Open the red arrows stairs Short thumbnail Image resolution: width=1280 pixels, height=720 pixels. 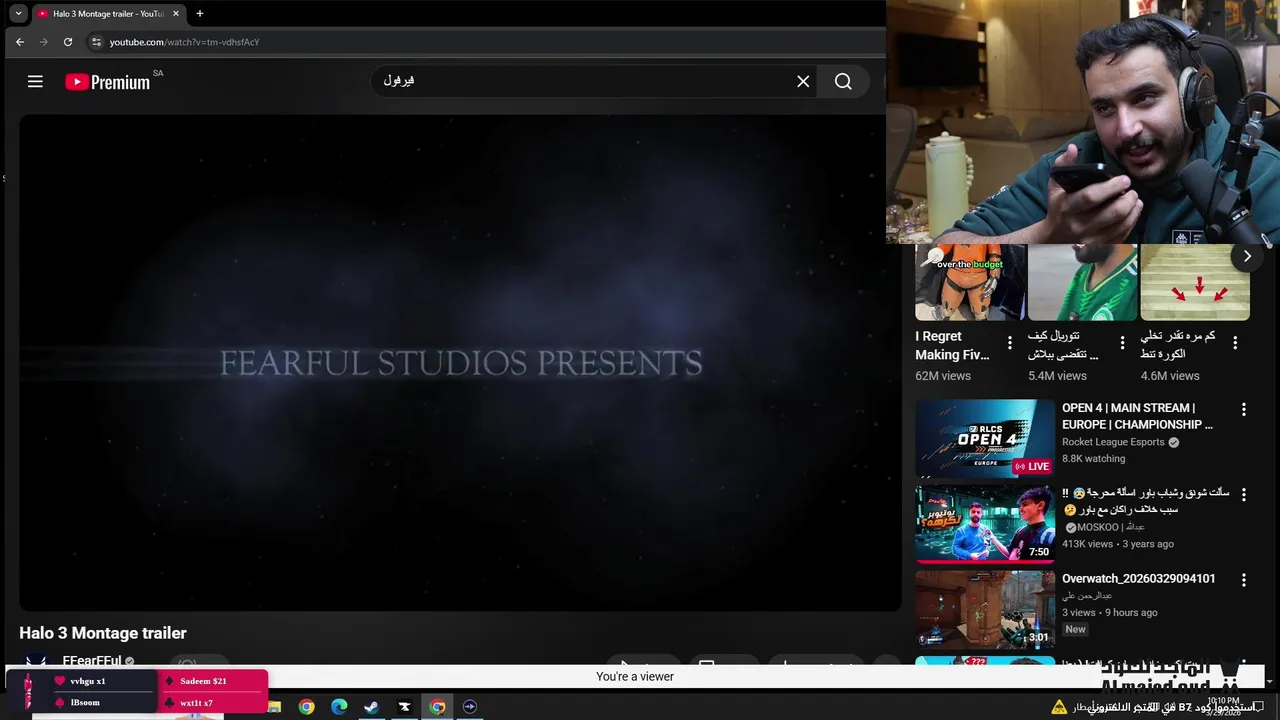(x=1195, y=282)
